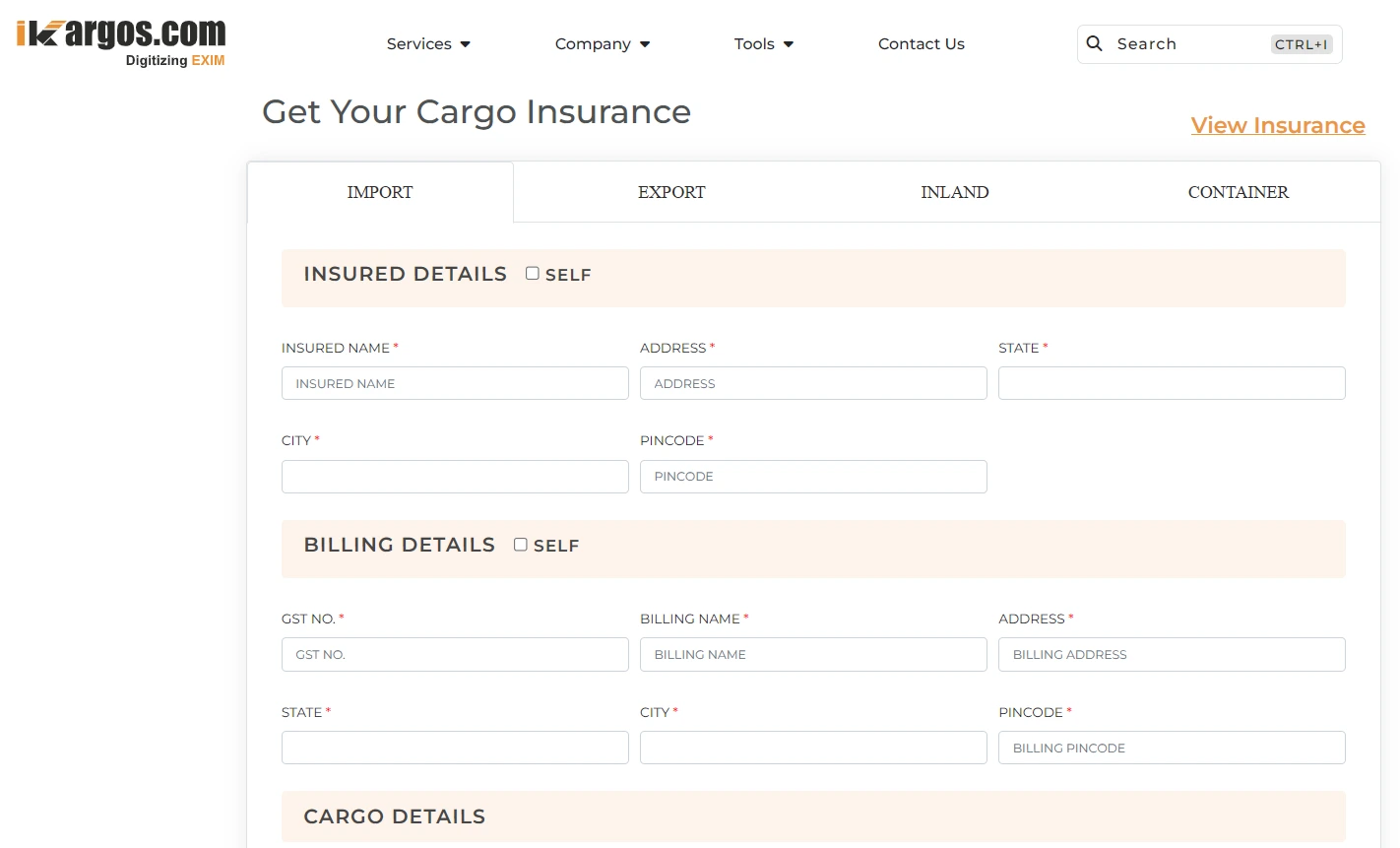
Task: Open the Contact Us page
Action: pyautogui.click(x=921, y=44)
